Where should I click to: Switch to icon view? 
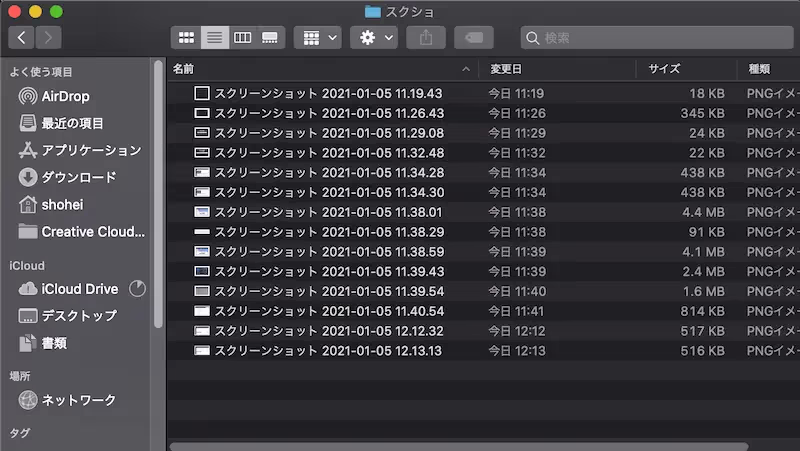tap(186, 38)
